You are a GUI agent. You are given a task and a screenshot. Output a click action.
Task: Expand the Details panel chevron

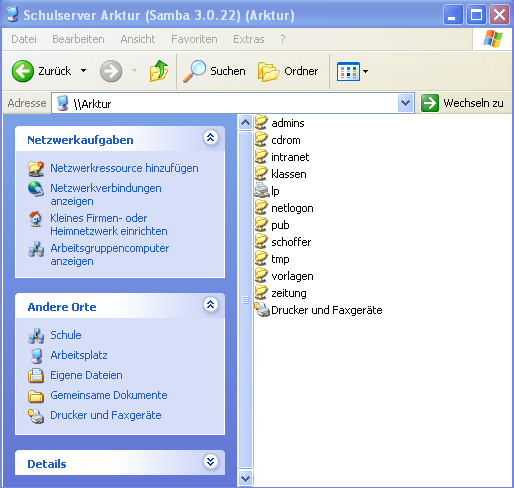(211, 461)
